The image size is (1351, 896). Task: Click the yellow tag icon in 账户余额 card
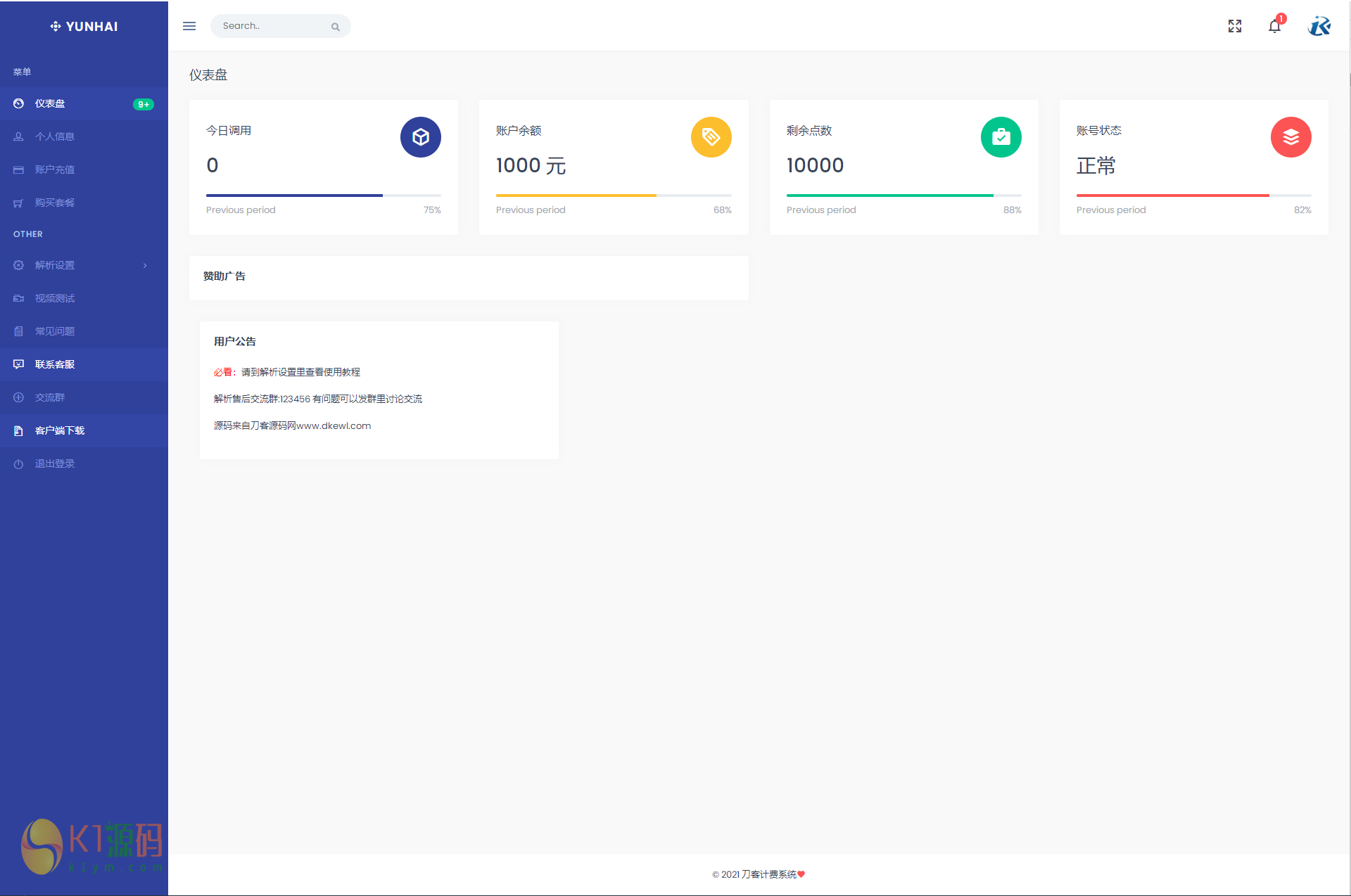(x=711, y=137)
